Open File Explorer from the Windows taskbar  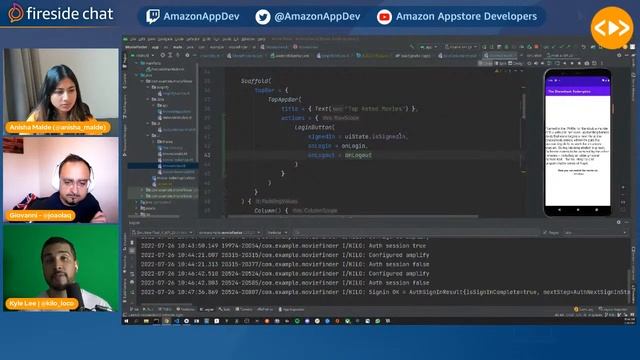pos(146,321)
